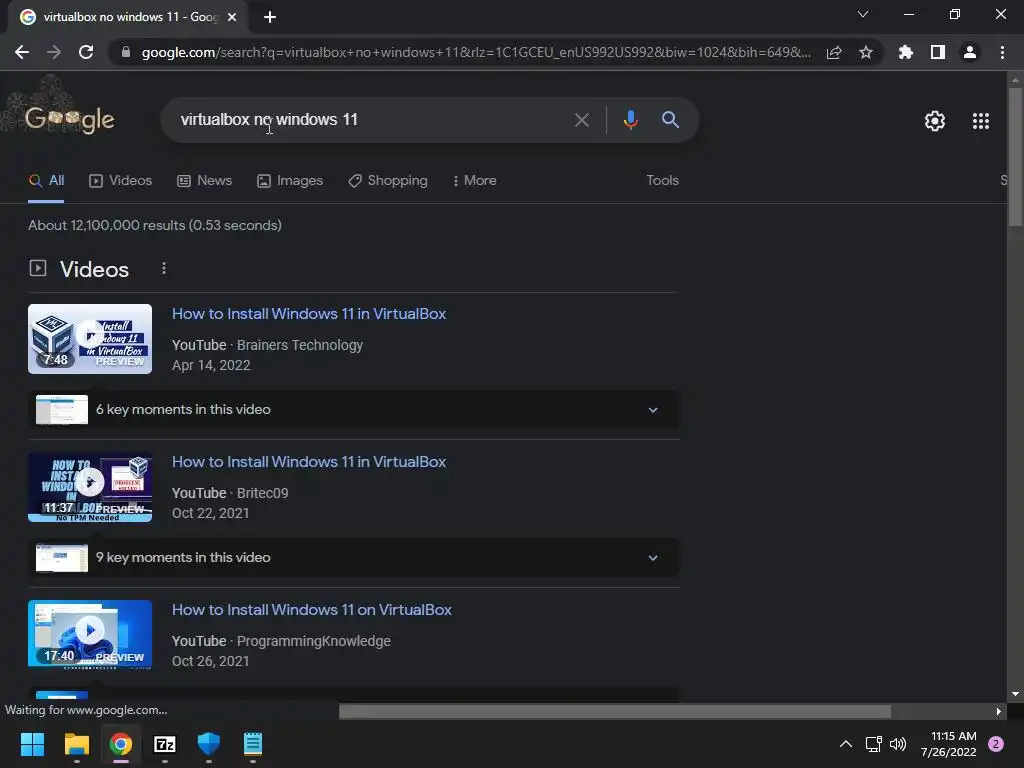This screenshot has height=768, width=1024.
Task: Open the ProgrammingKnowledge video link
Action: (312, 610)
